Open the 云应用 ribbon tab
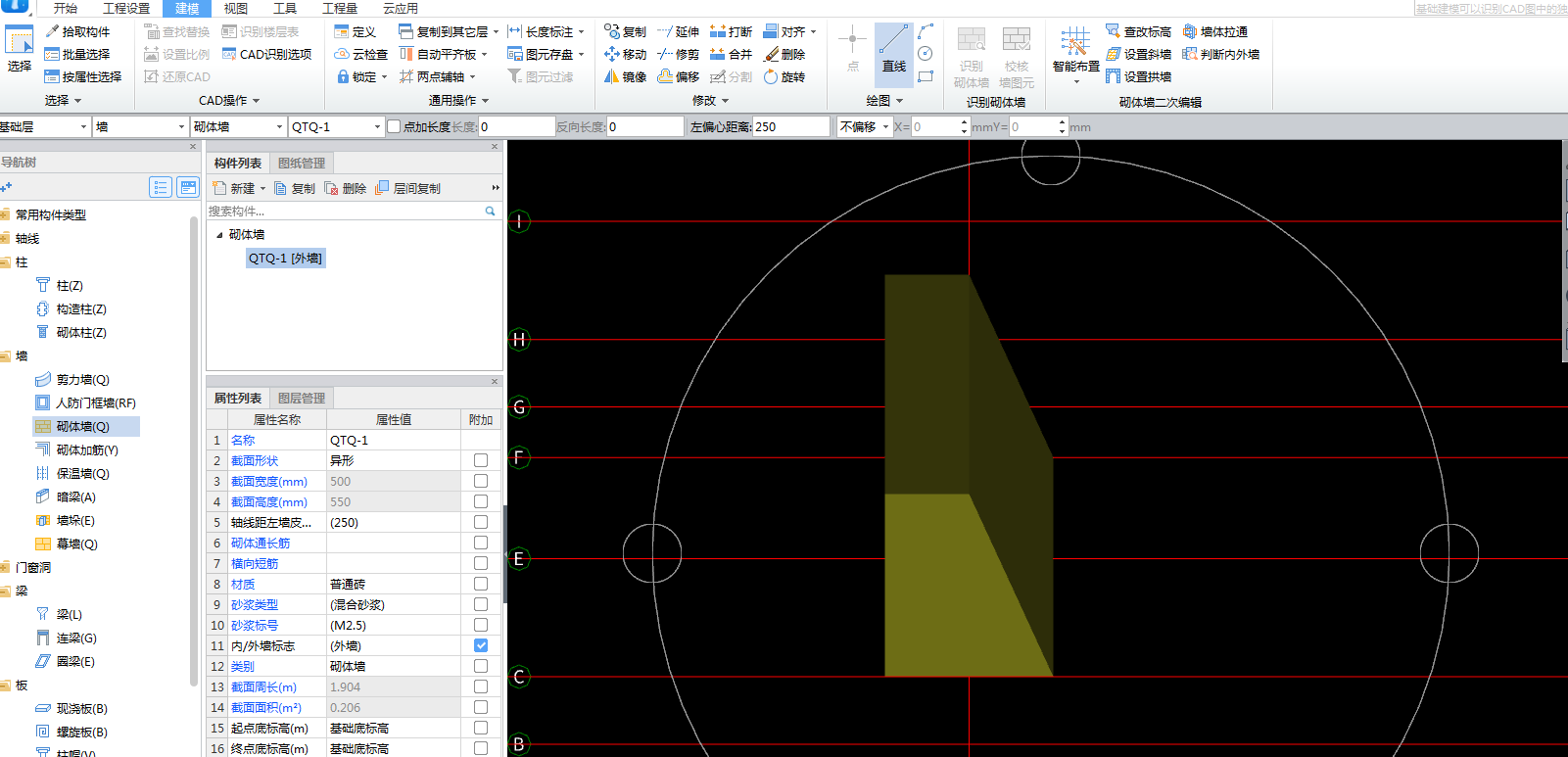1568x757 pixels. [401, 8]
